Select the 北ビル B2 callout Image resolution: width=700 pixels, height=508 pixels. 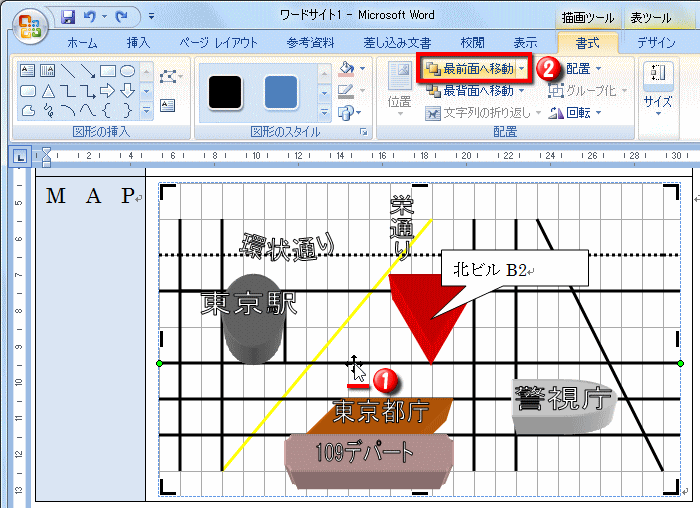tap(515, 268)
